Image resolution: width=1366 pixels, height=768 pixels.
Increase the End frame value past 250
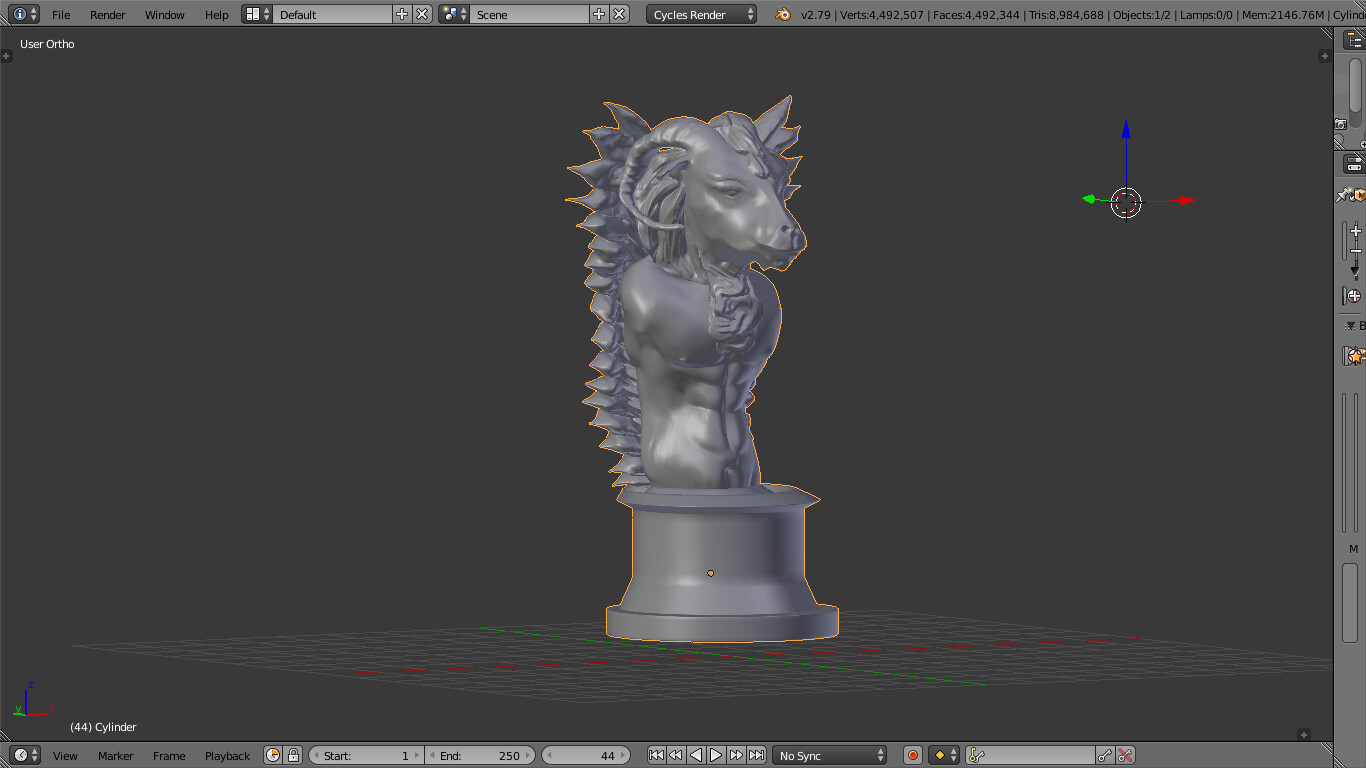pyautogui.click(x=528, y=755)
